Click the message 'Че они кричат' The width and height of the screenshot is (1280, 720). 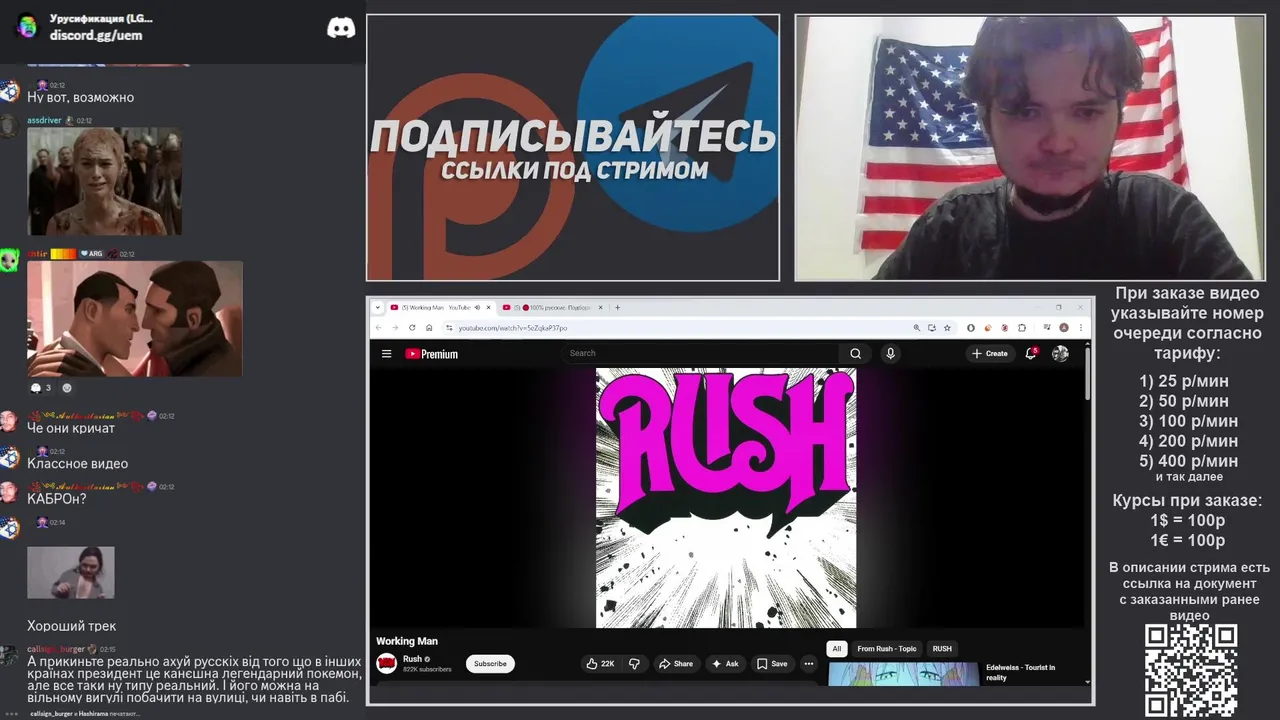[x=71, y=428]
